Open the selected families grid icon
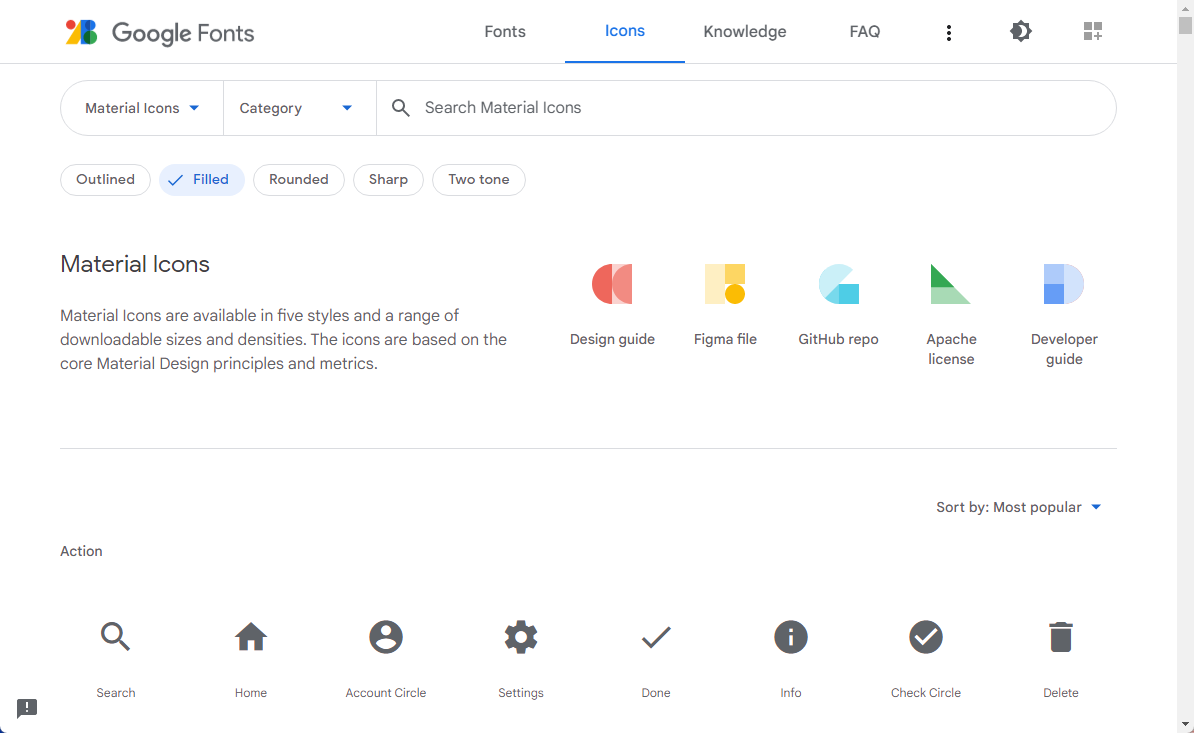The width and height of the screenshot is (1194, 733). click(x=1093, y=31)
